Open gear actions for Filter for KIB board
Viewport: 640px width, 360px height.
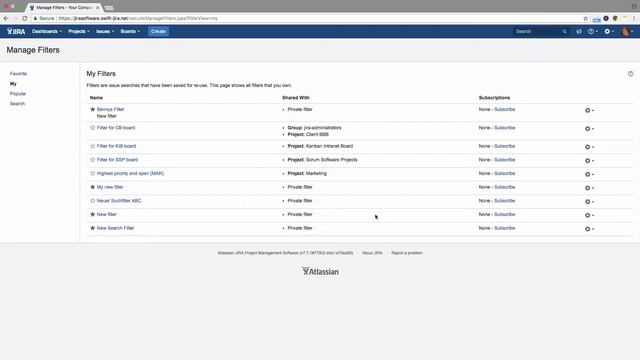589,147
